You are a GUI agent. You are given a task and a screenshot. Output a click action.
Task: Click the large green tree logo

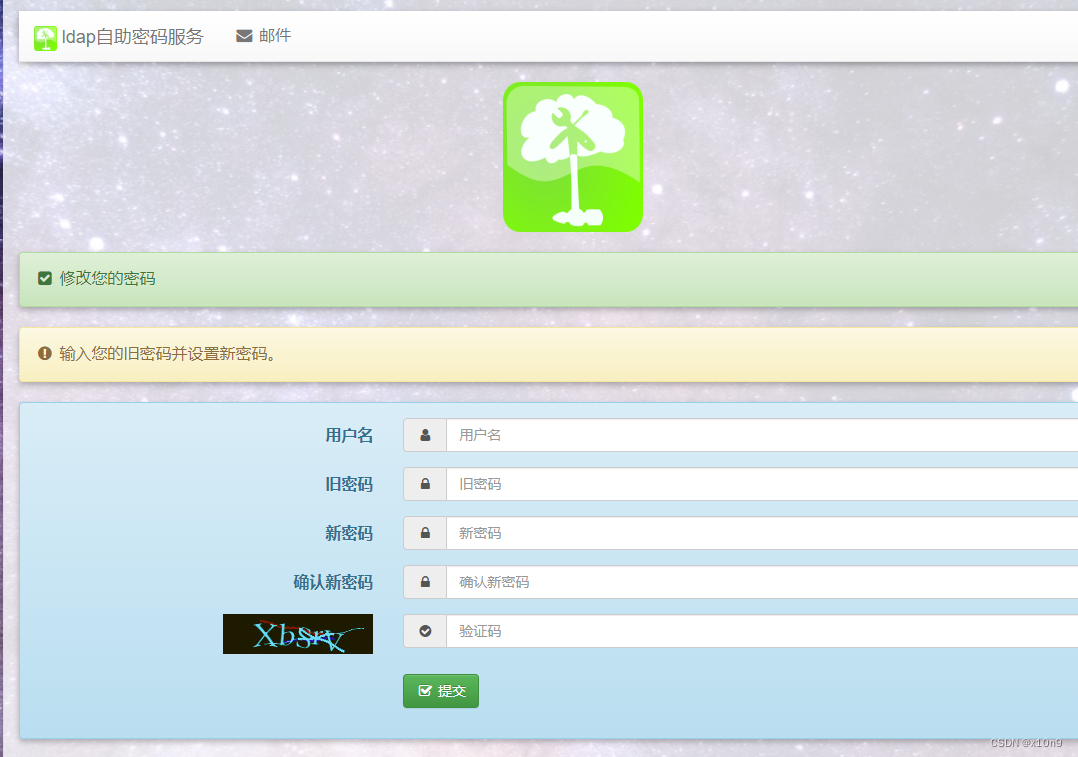573,157
